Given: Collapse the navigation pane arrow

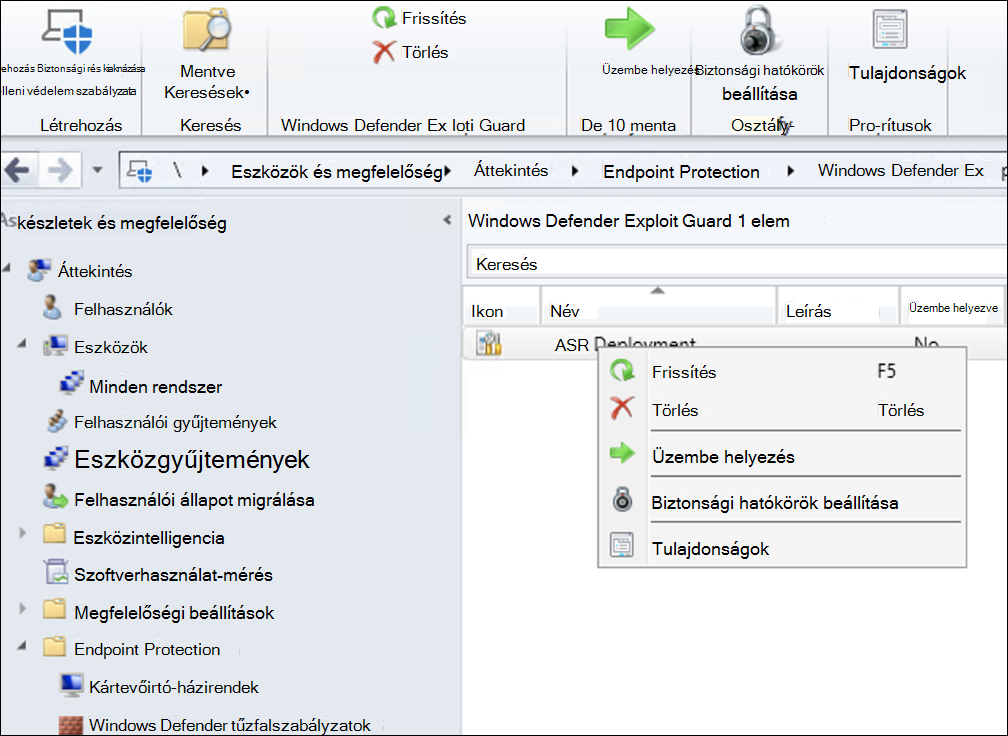Looking at the screenshot, I should coord(447,220).
